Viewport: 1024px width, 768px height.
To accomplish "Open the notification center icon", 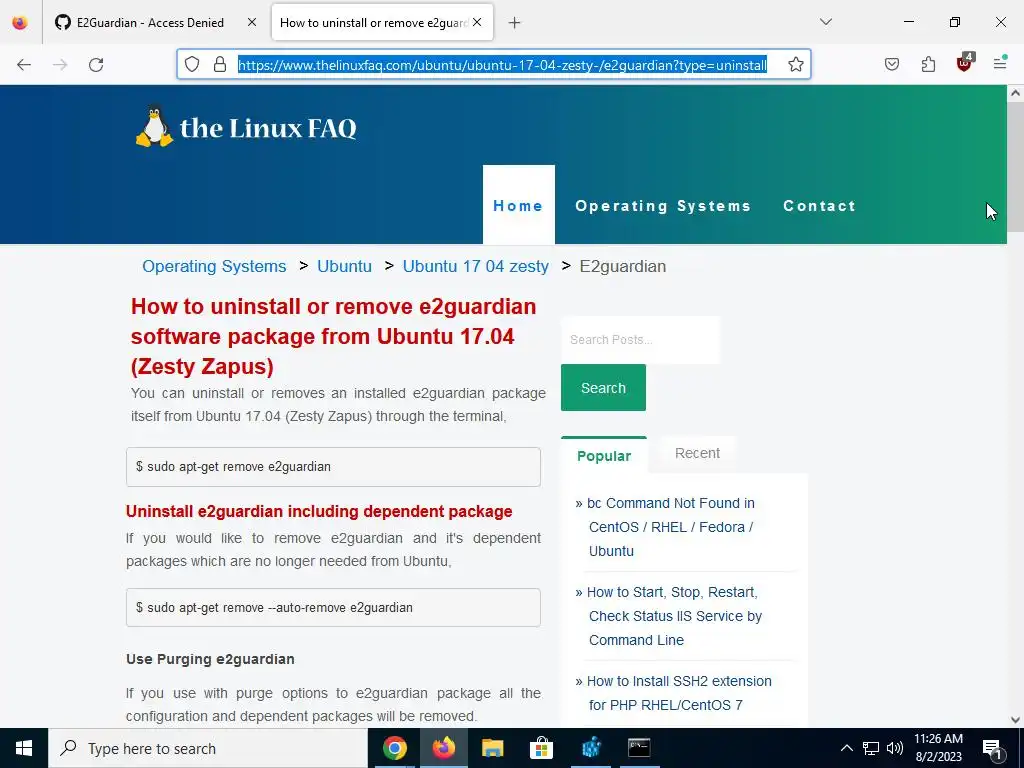I will 993,748.
